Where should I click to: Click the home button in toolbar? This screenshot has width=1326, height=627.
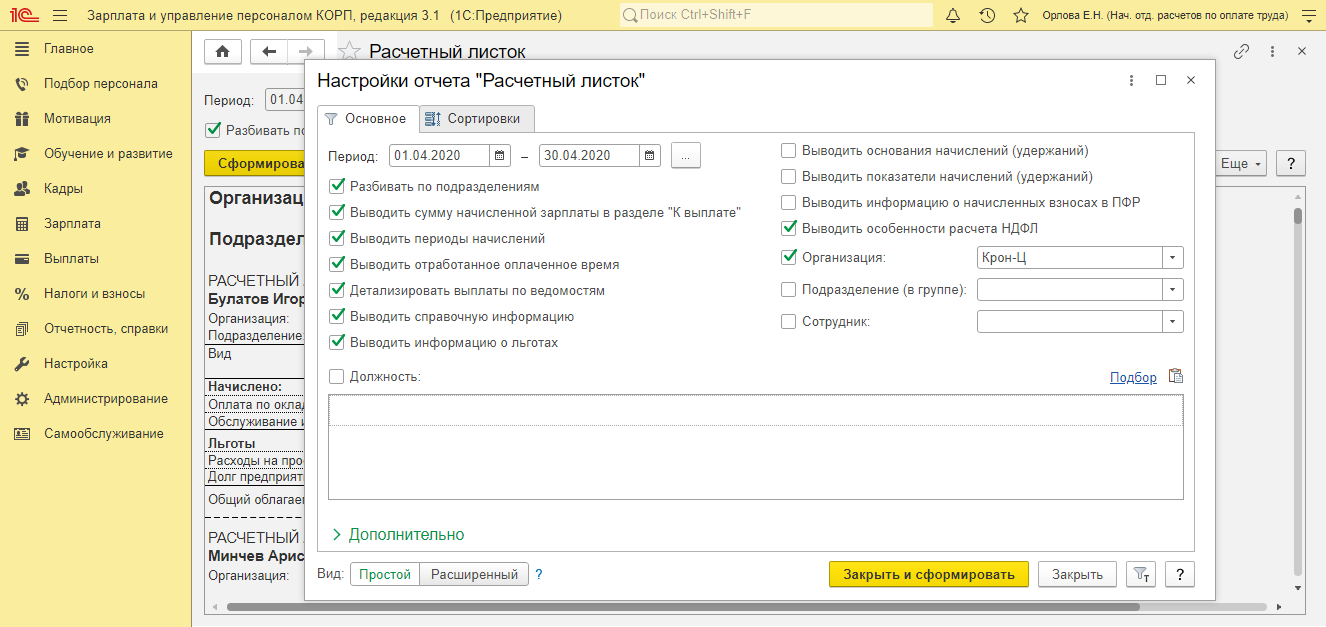click(222, 52)
